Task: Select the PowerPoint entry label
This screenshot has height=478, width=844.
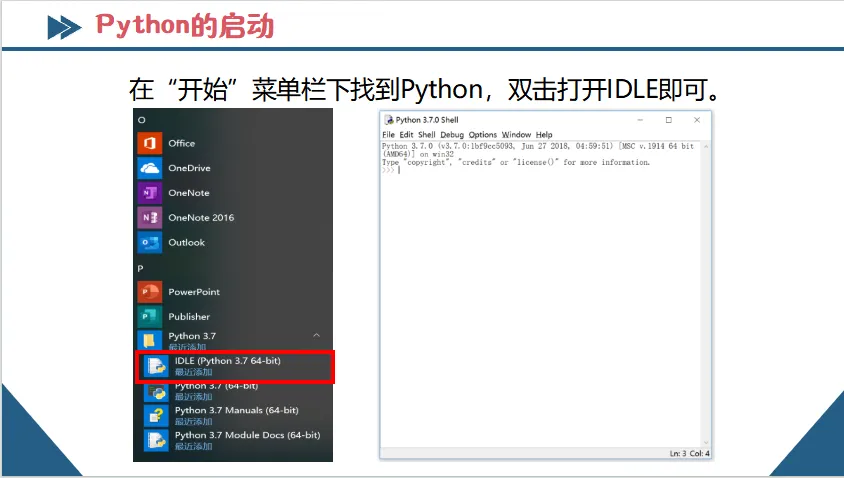Action: coord(194,292)
